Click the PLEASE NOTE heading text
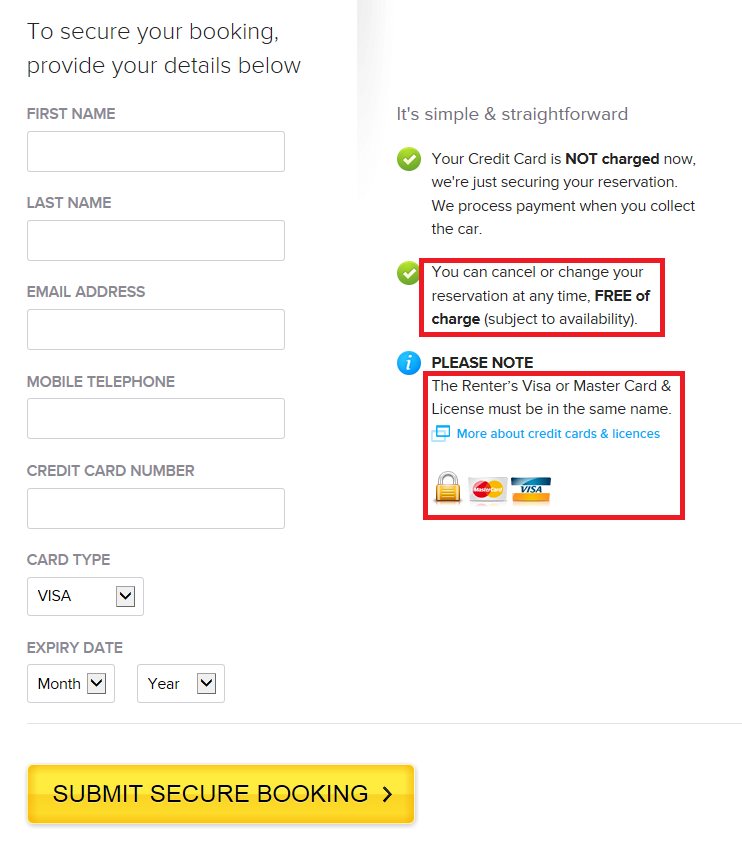 (482, 363)
